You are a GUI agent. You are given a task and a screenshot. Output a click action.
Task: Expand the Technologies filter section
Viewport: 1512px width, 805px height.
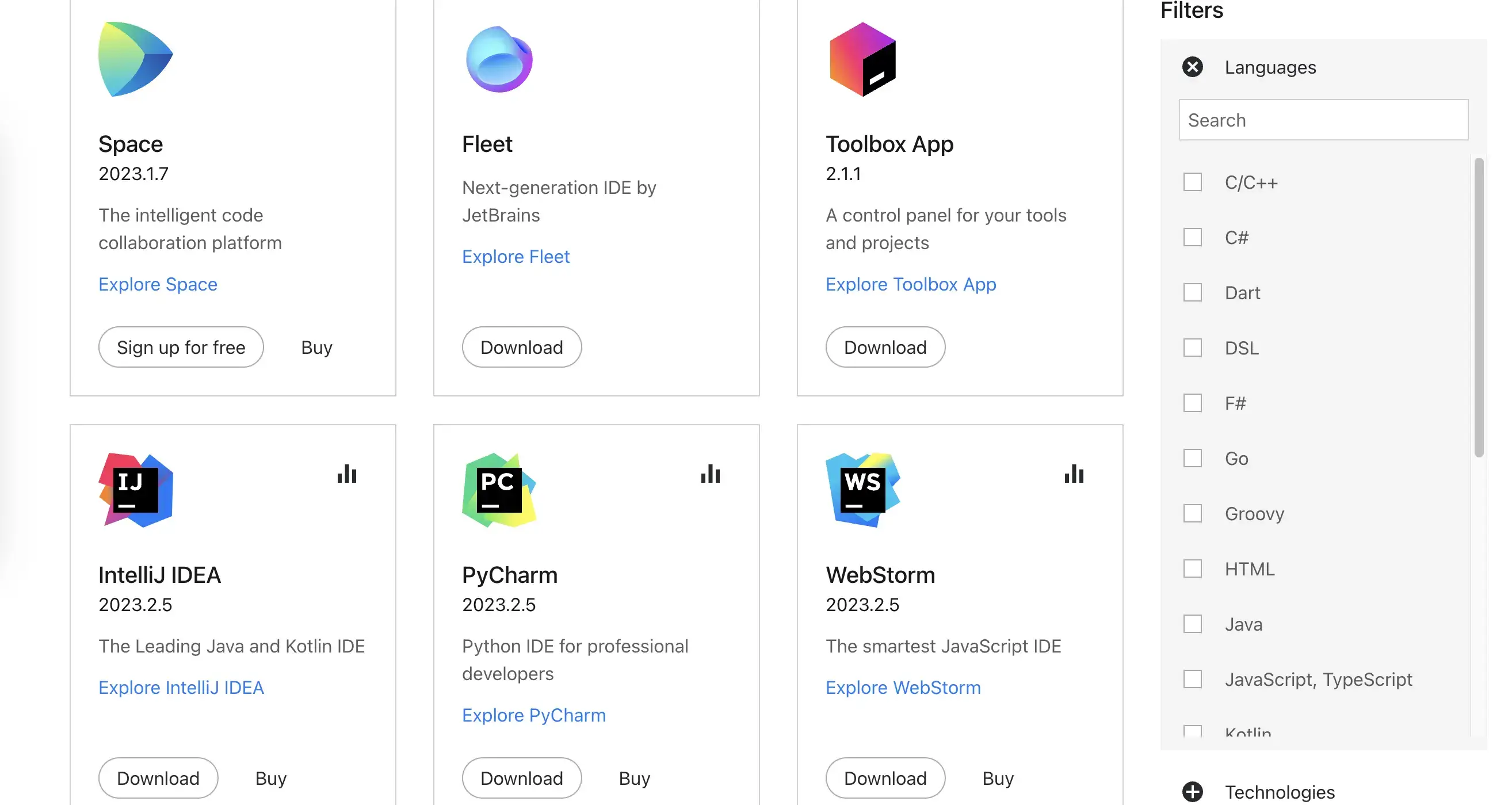(1192, 792)
